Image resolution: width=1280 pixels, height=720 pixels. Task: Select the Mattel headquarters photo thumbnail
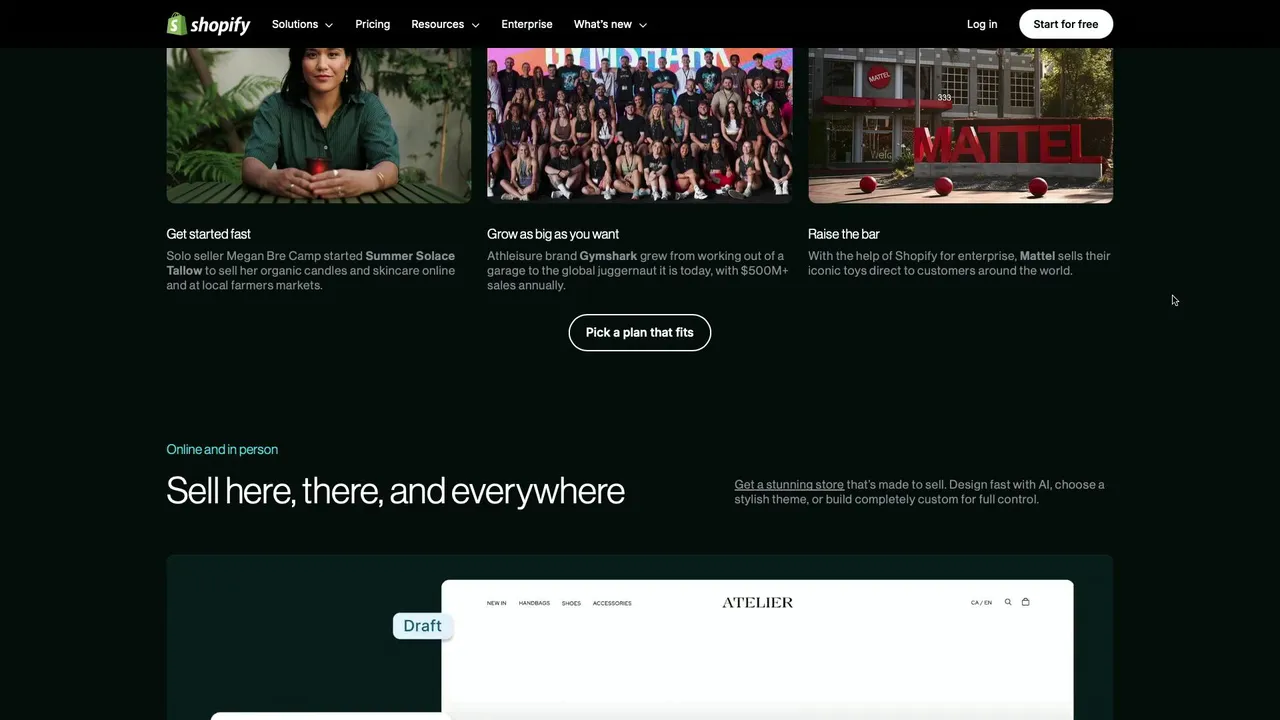pyautogui.click(x=961, y=125)
